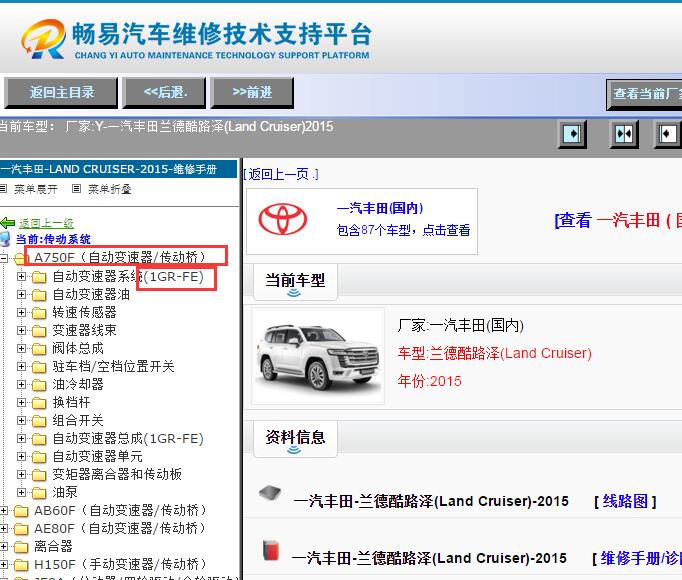Click the folder icon for 自动变速器单元
Viewport: 682px width, 580px height.
39,457
